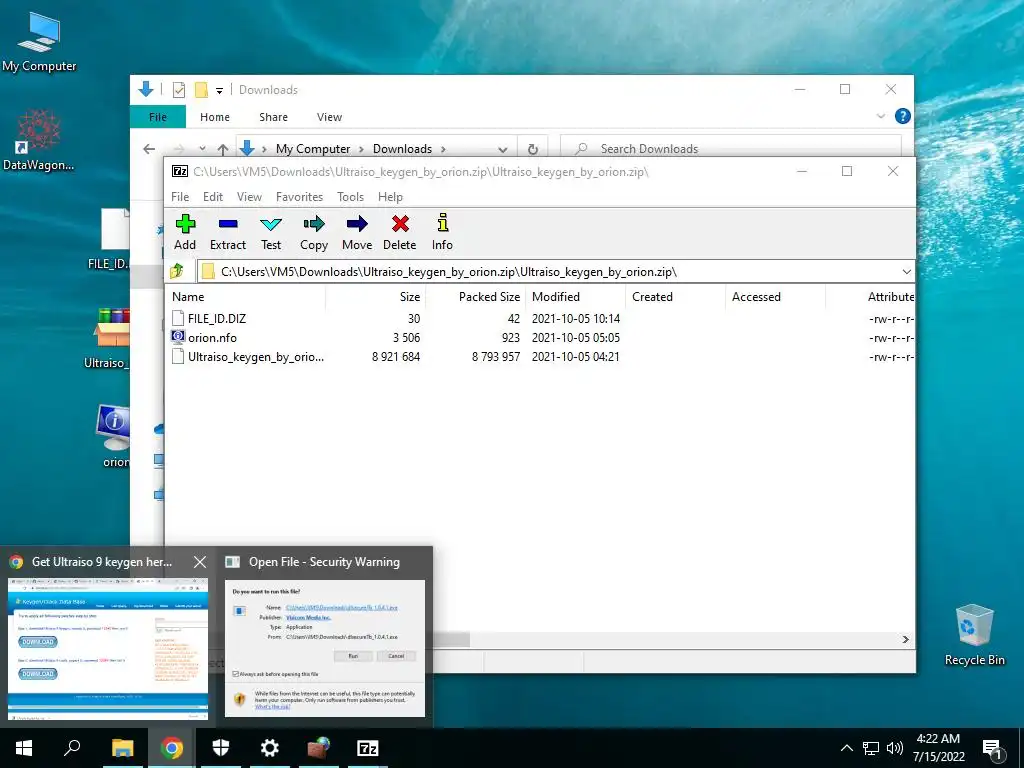This screenshot has height=768, width=1024.
Task: Click the Downloads breadcrumb segment
Action: pyautogui.click(x=402, y=149)
